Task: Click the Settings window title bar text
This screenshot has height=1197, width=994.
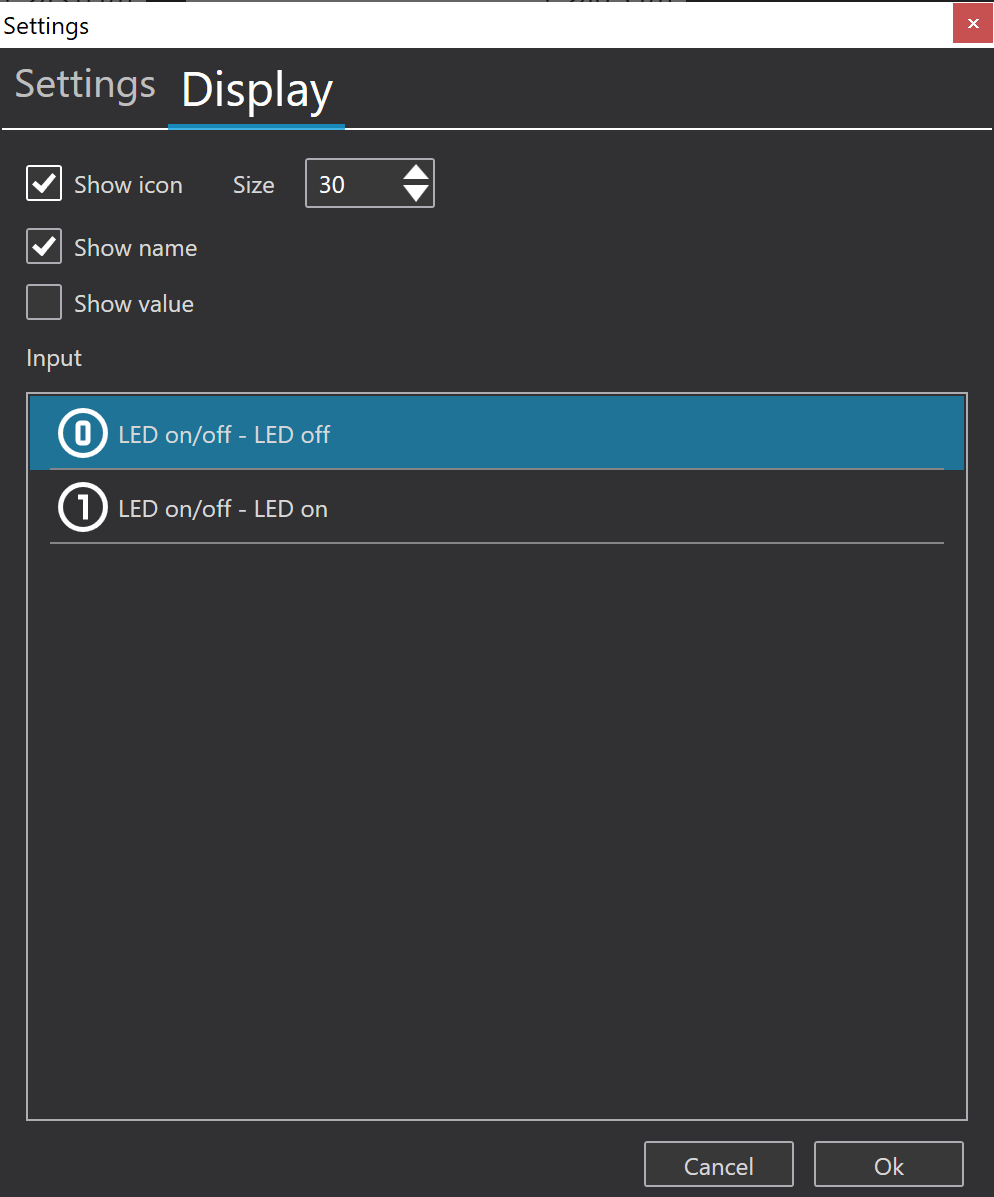Action: 47,26
